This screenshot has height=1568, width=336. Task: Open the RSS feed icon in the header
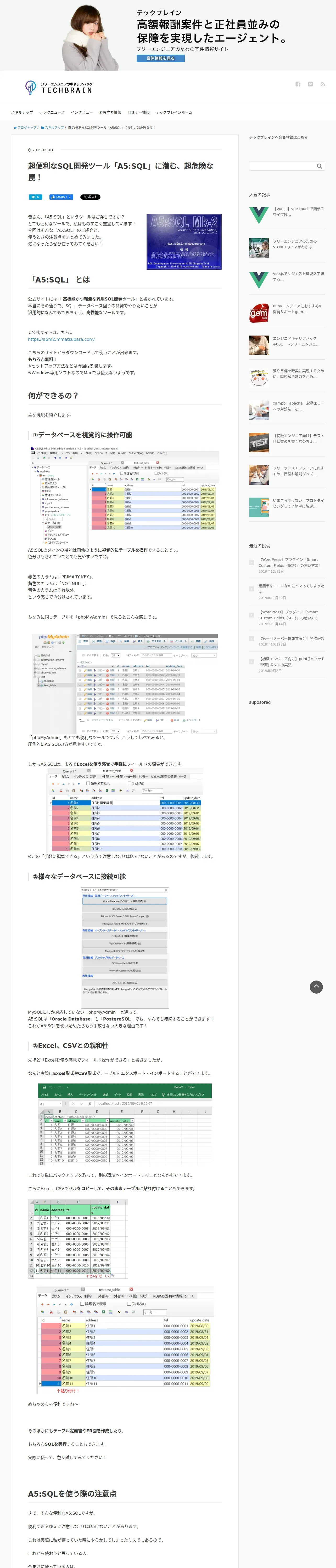323,84
